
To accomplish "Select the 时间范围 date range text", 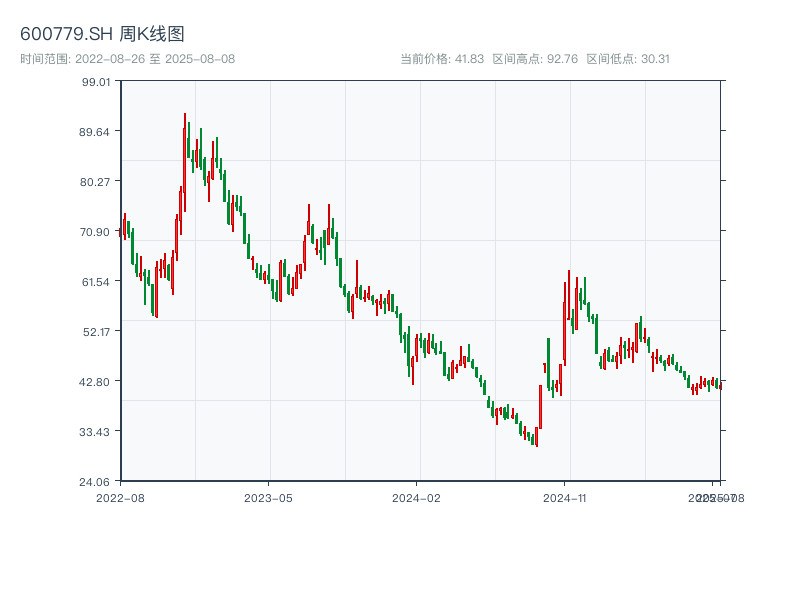I will point(127,59).
